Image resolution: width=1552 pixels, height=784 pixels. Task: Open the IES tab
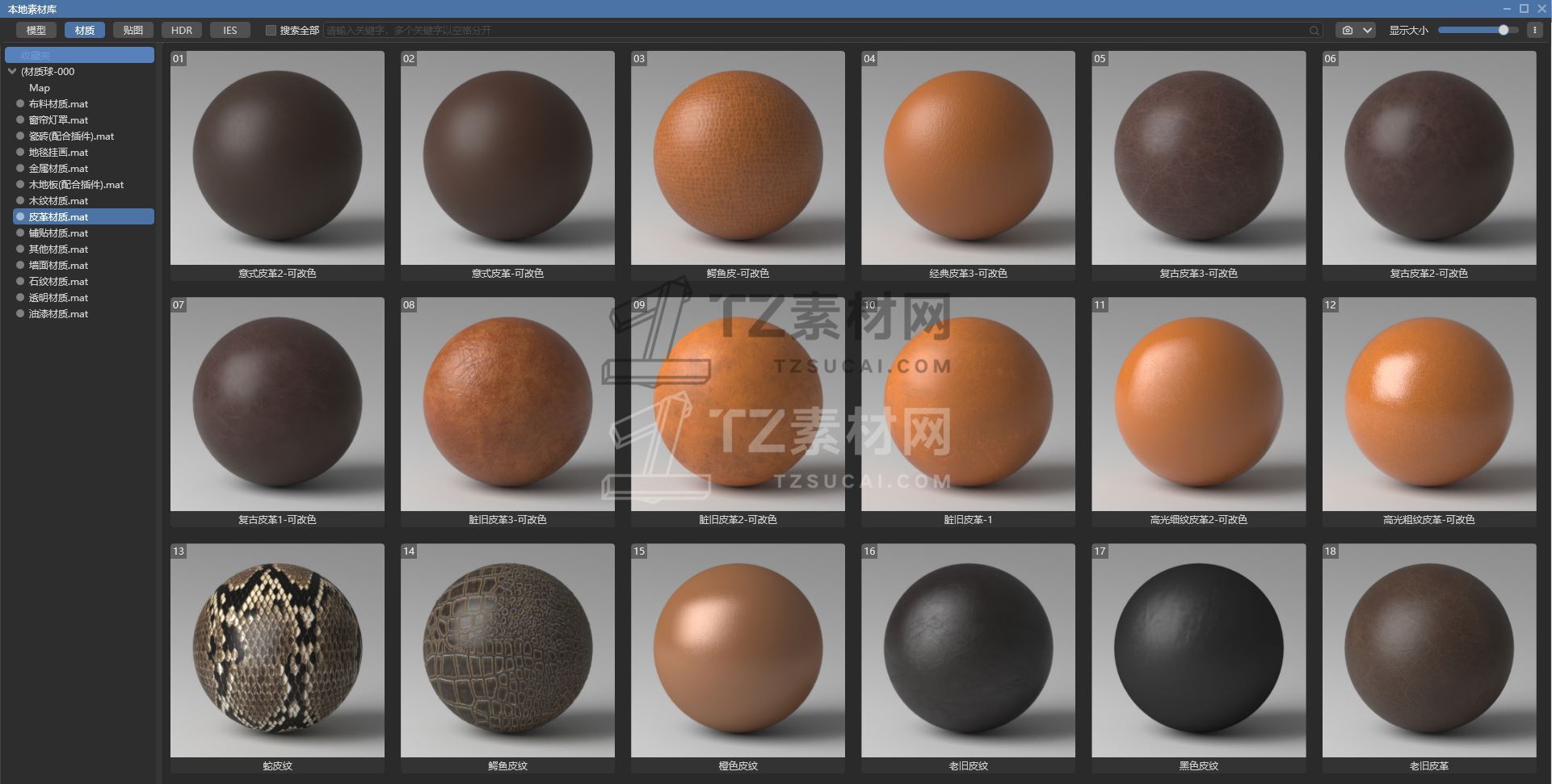tap(230, 30)
